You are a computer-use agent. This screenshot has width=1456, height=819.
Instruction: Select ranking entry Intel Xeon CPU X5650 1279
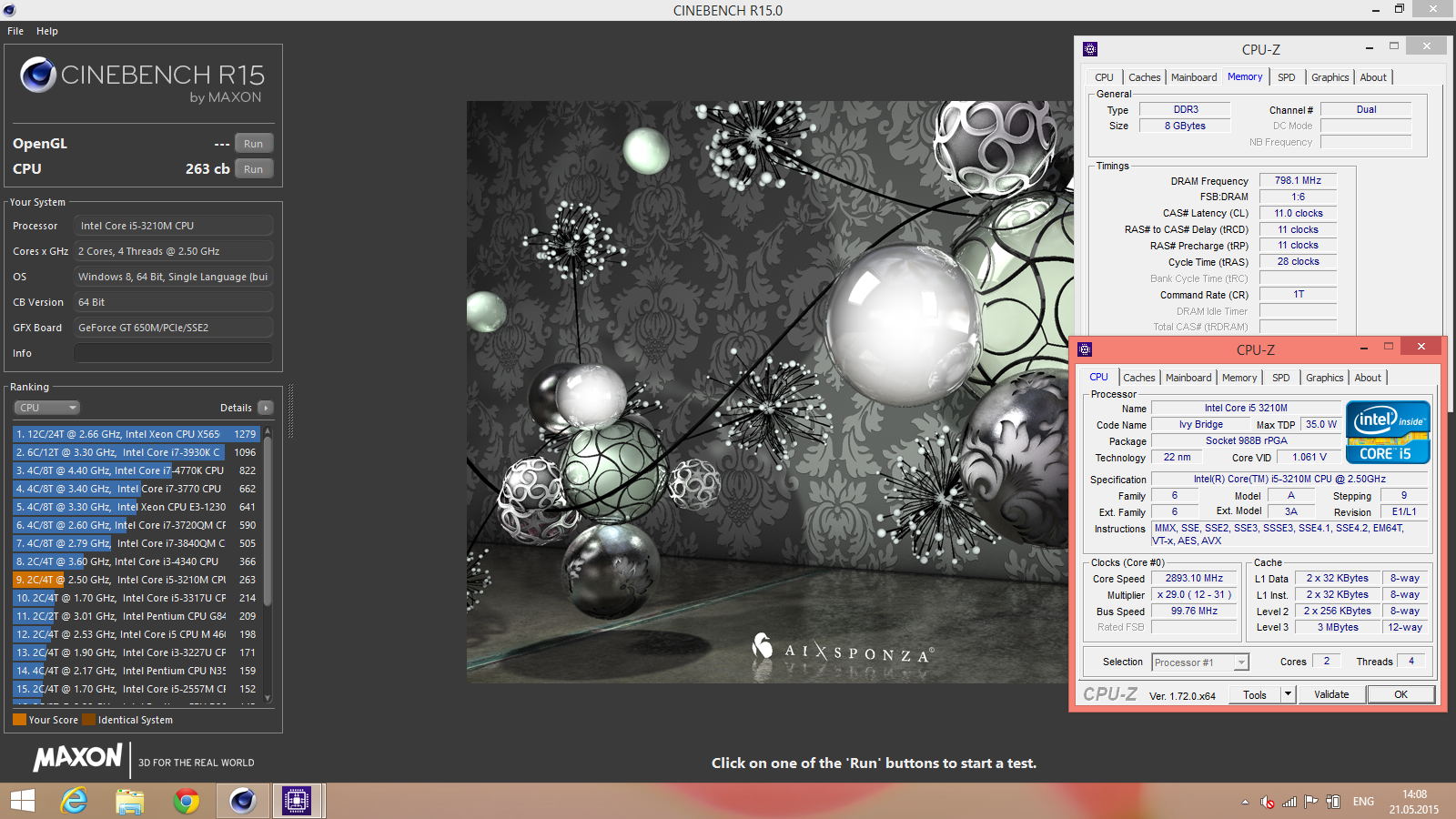point(136,434)
